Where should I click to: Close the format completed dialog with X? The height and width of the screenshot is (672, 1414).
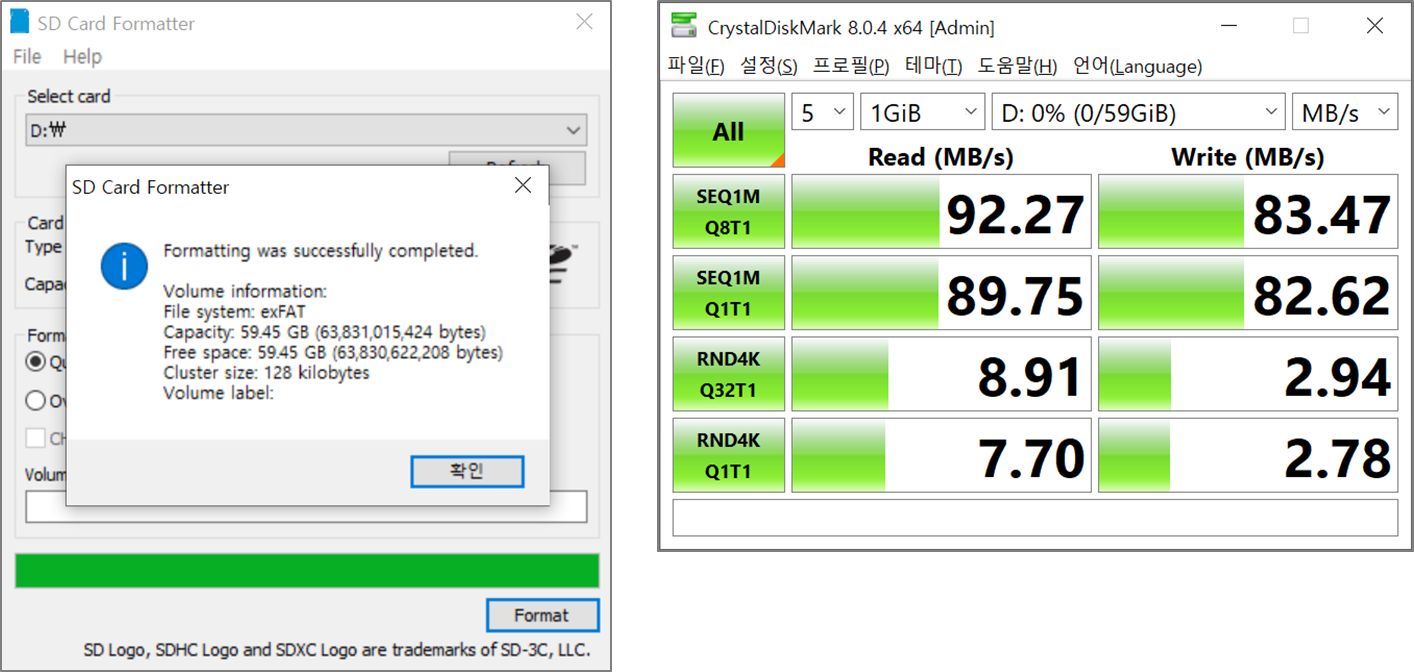523,185
